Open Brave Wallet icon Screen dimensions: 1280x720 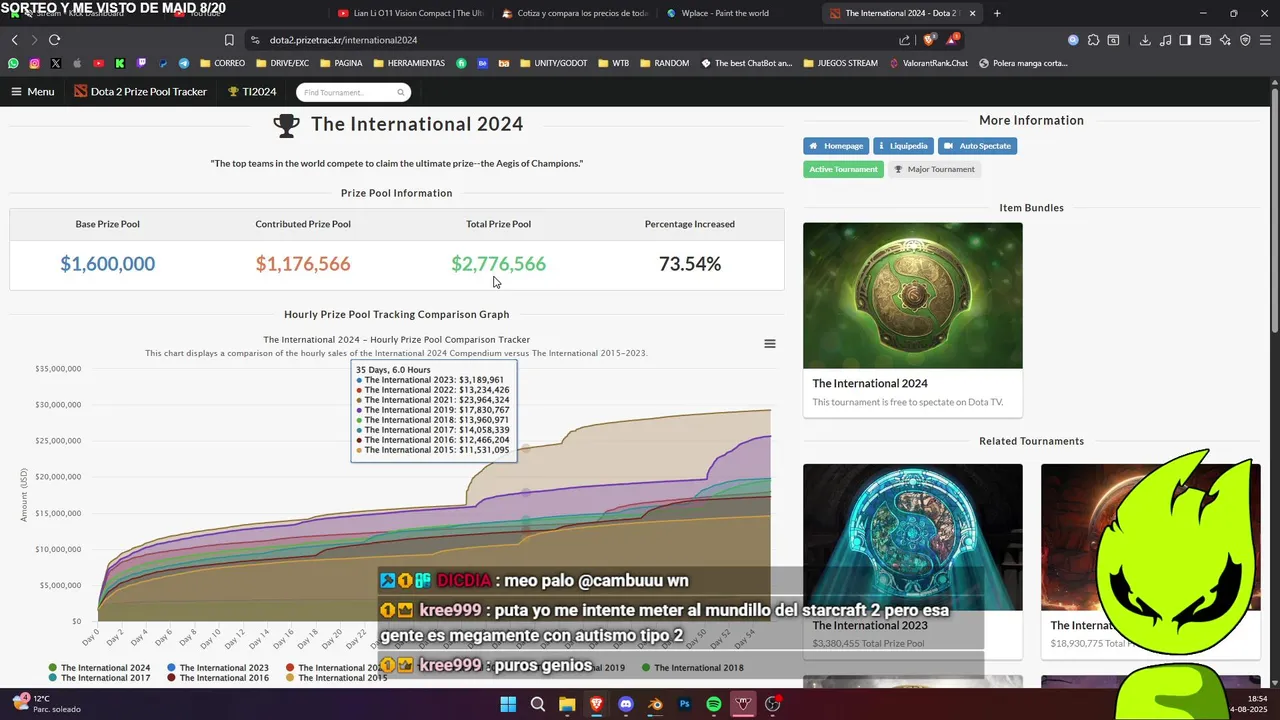(x=1205, y=40)
